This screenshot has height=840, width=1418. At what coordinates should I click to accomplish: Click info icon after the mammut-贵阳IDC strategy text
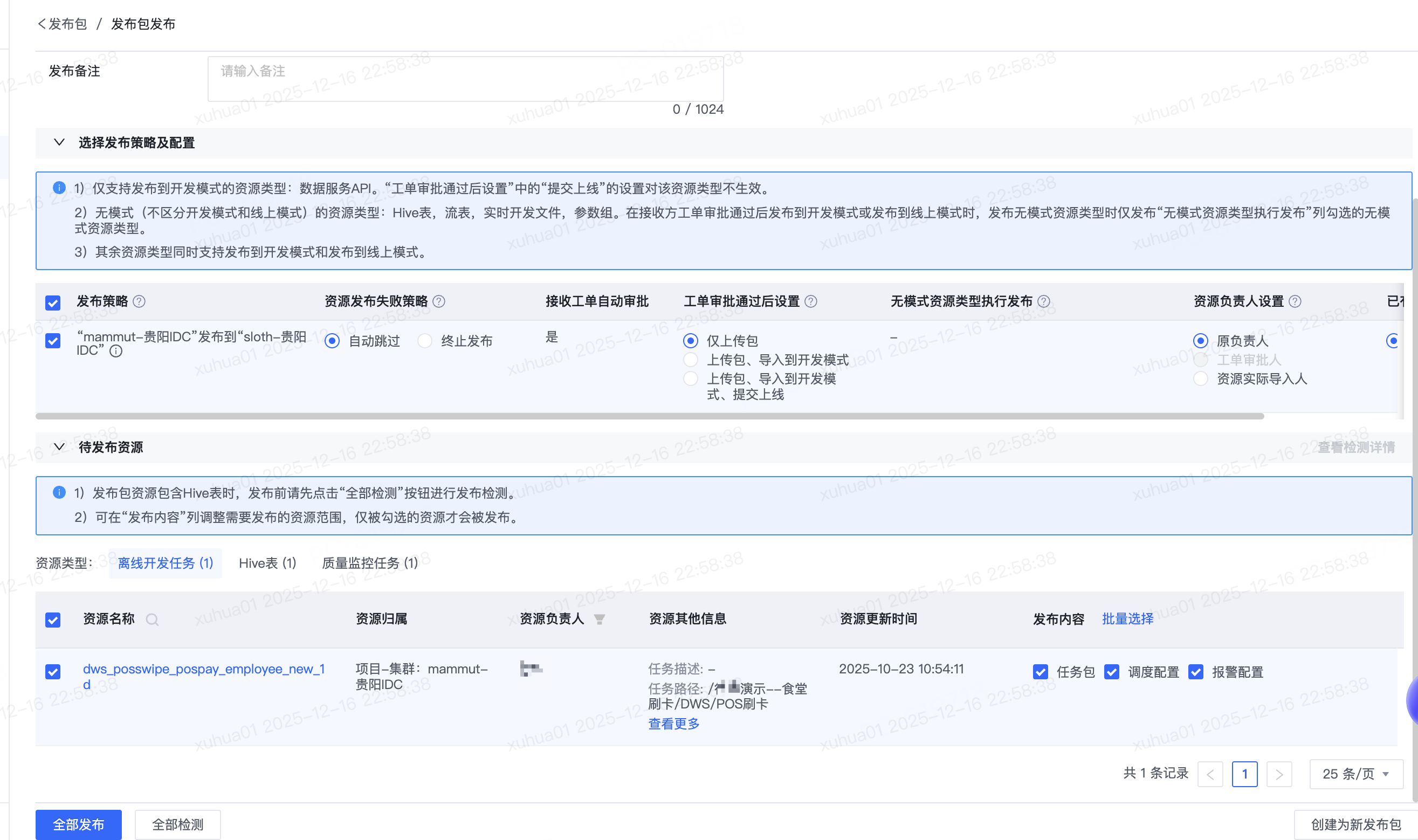(116, 351)
